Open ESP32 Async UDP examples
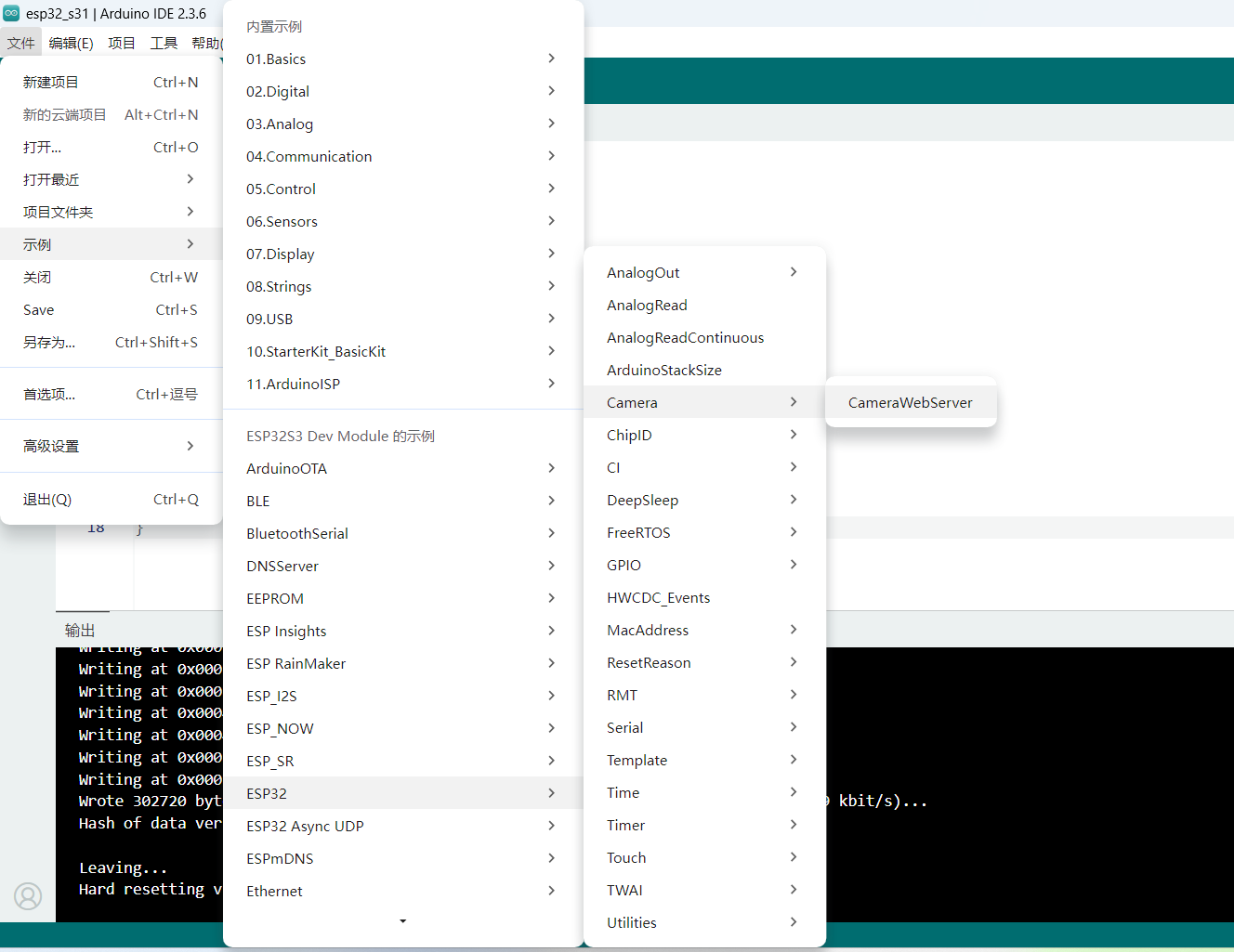The height and width of the screenshot is (952, 1234). (x=403, y=826)
